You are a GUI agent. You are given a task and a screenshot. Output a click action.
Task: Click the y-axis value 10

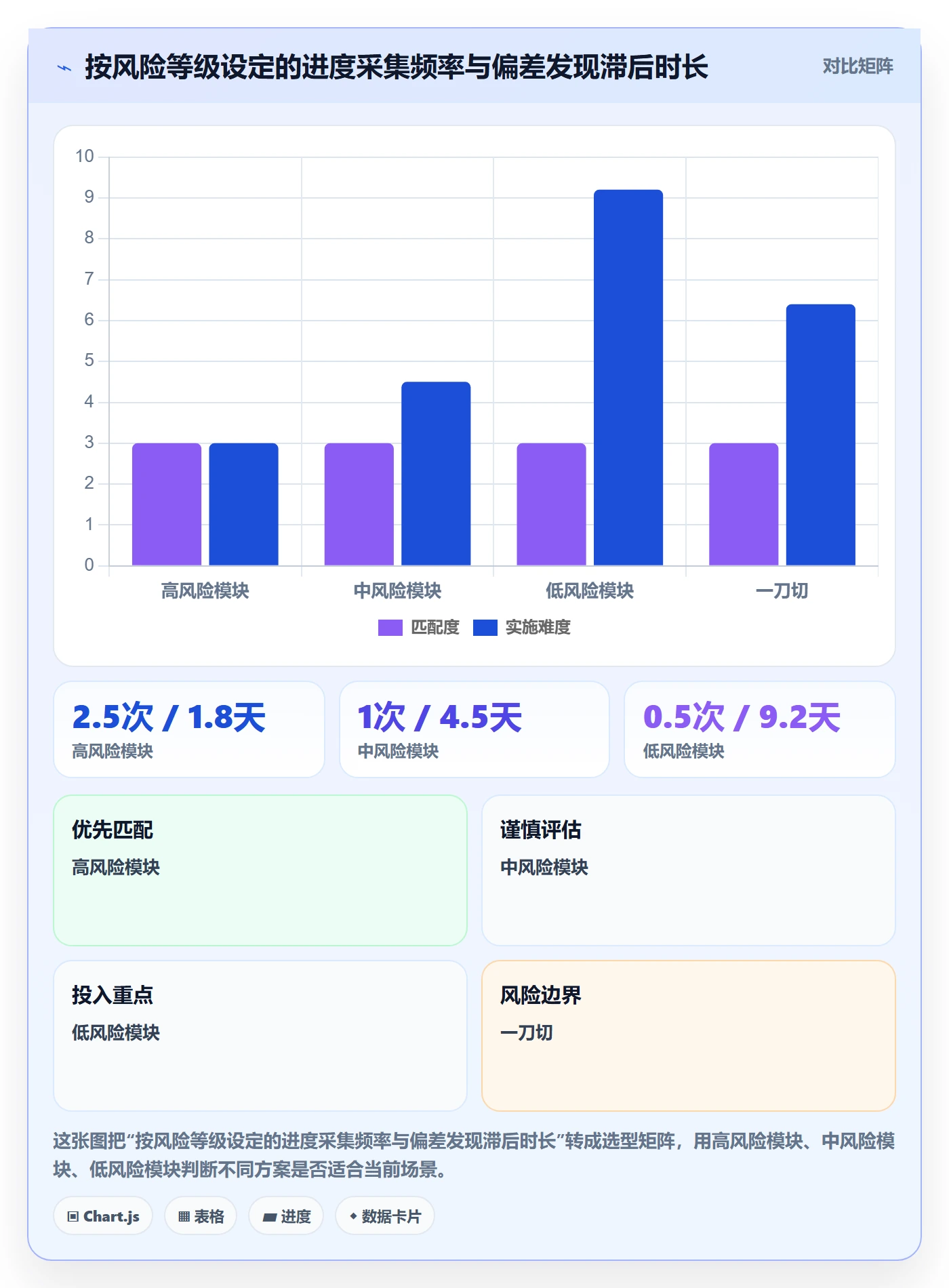point(85,157)
